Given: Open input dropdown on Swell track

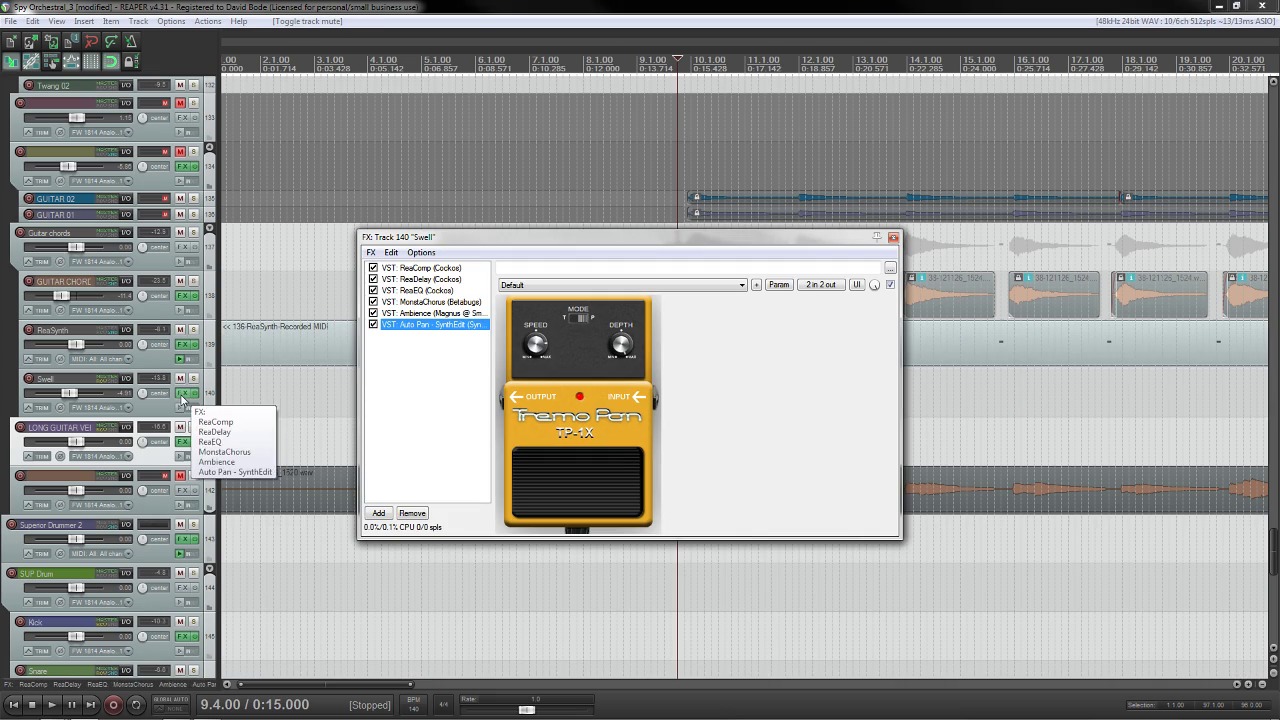Looking at the screenshot, I should pyautogui.click(x=100, y=408).
